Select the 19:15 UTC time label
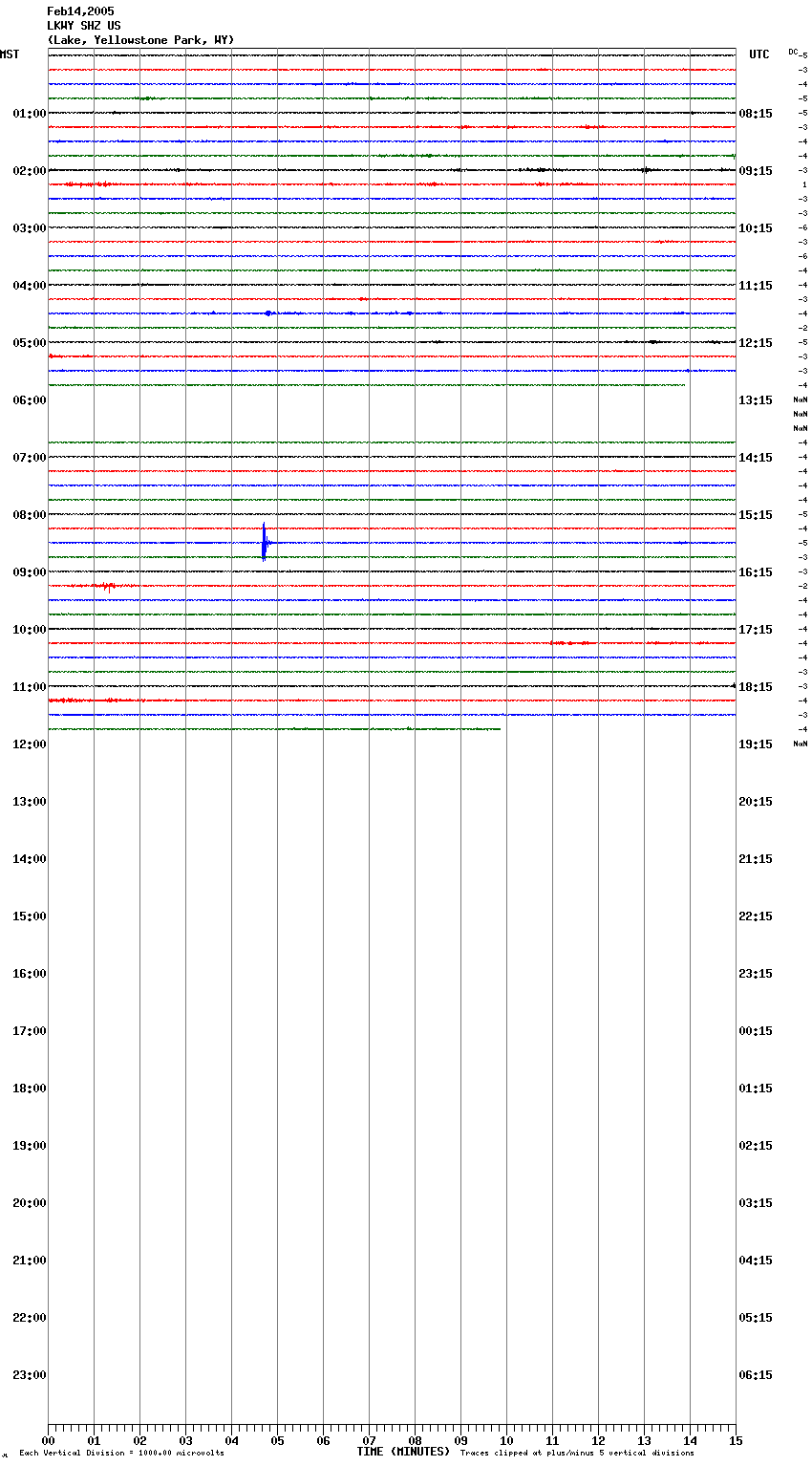This screenshot has height=1466, width=812. tap(756, 744)
